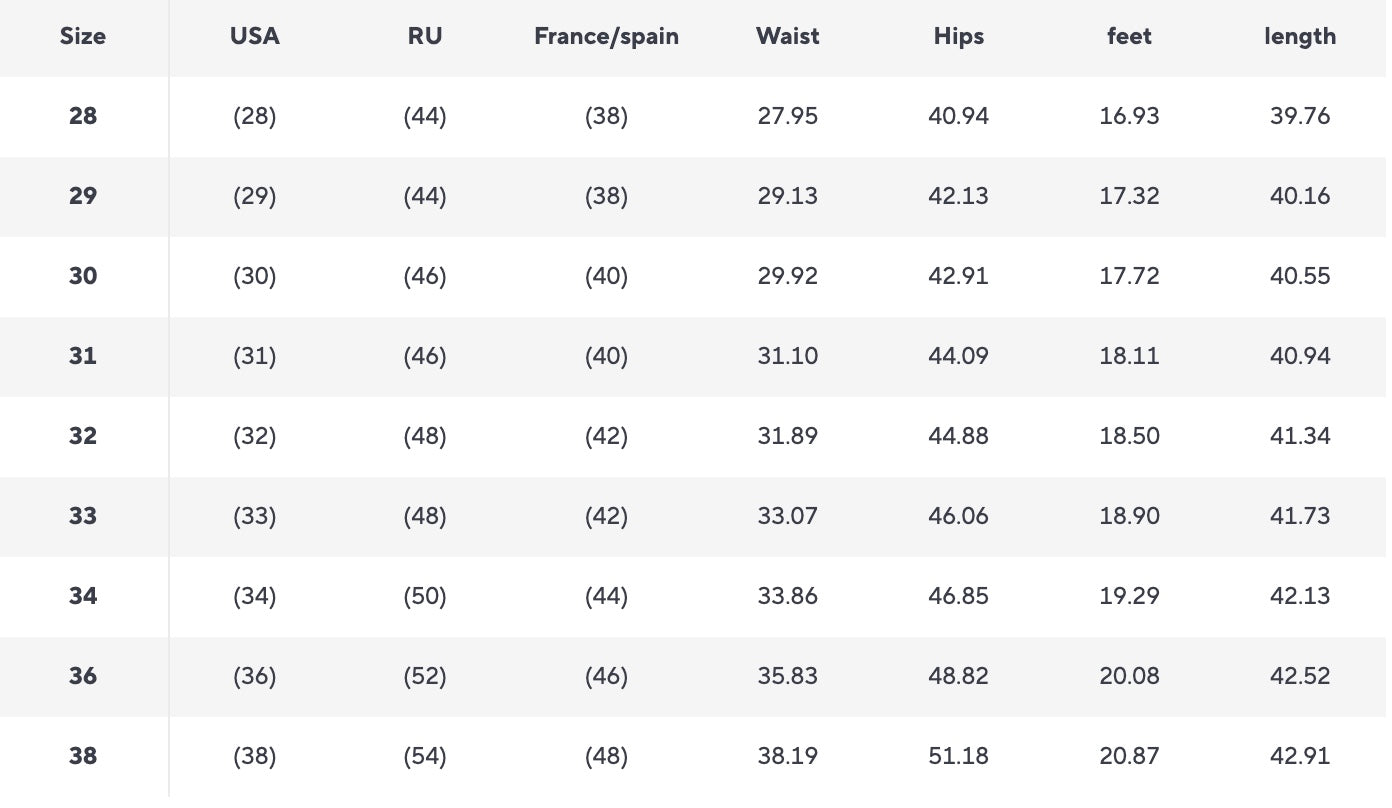Click the Hips column header
Viewport: 1392px width, 808px height.
tap(958, 37)
